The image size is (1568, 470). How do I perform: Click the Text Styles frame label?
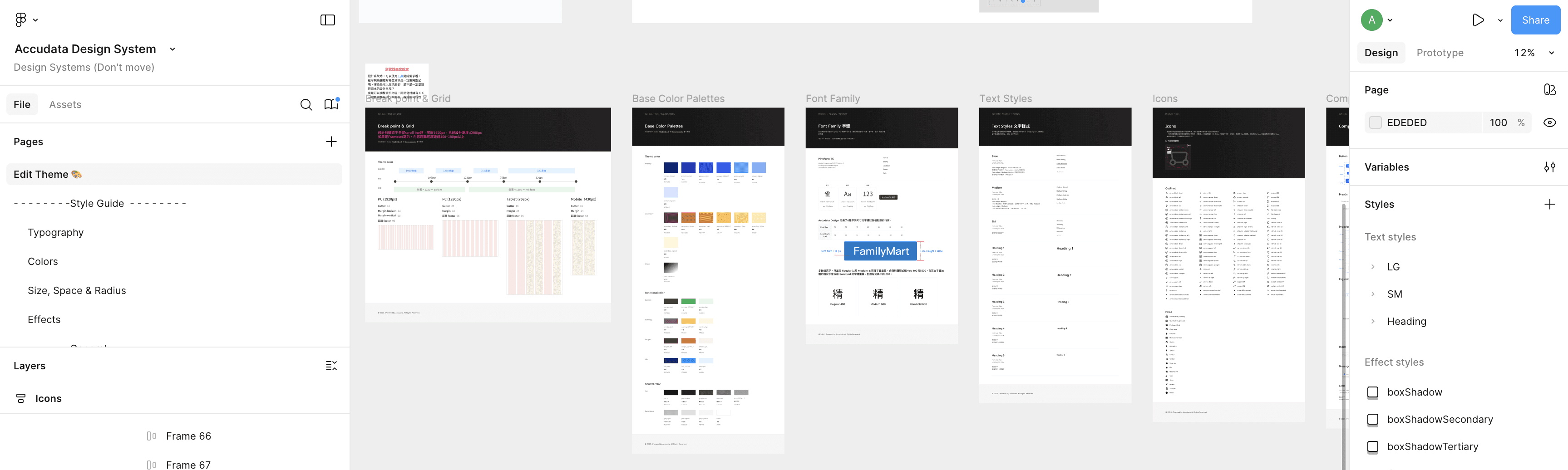[1006, 98]
